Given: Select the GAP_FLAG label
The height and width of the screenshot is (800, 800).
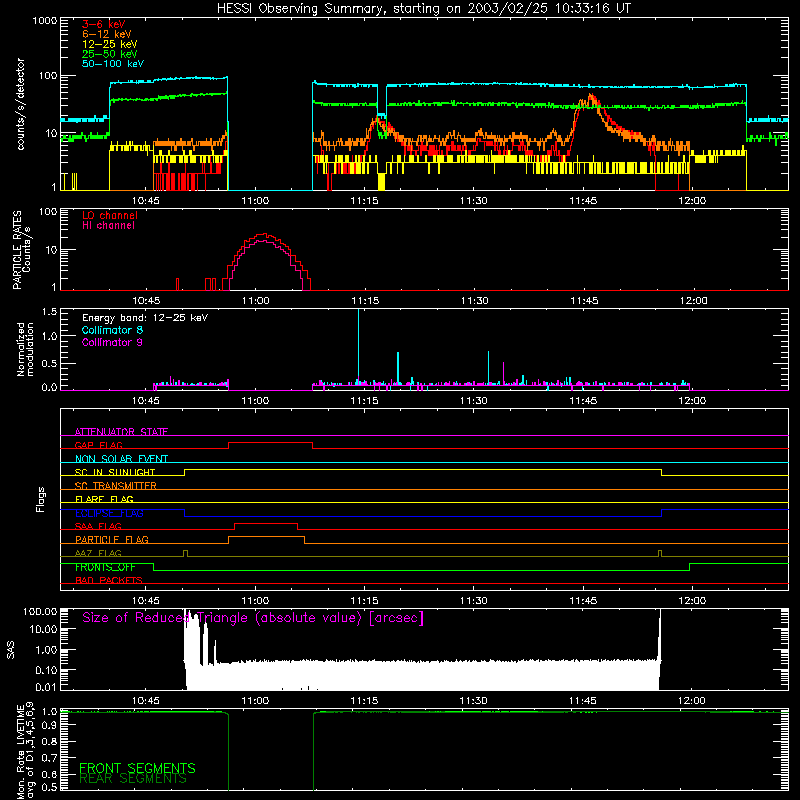Looking at the screenshot, I should coord(98,445).
